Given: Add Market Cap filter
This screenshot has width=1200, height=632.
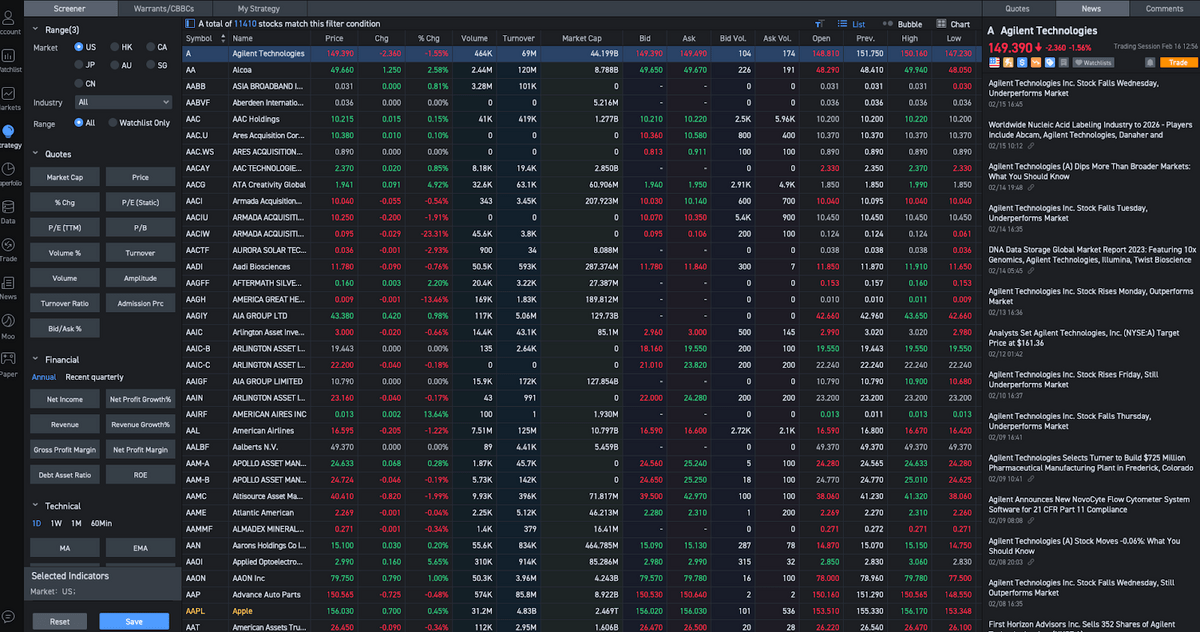Looking at the screenshot, I should 65,177.
